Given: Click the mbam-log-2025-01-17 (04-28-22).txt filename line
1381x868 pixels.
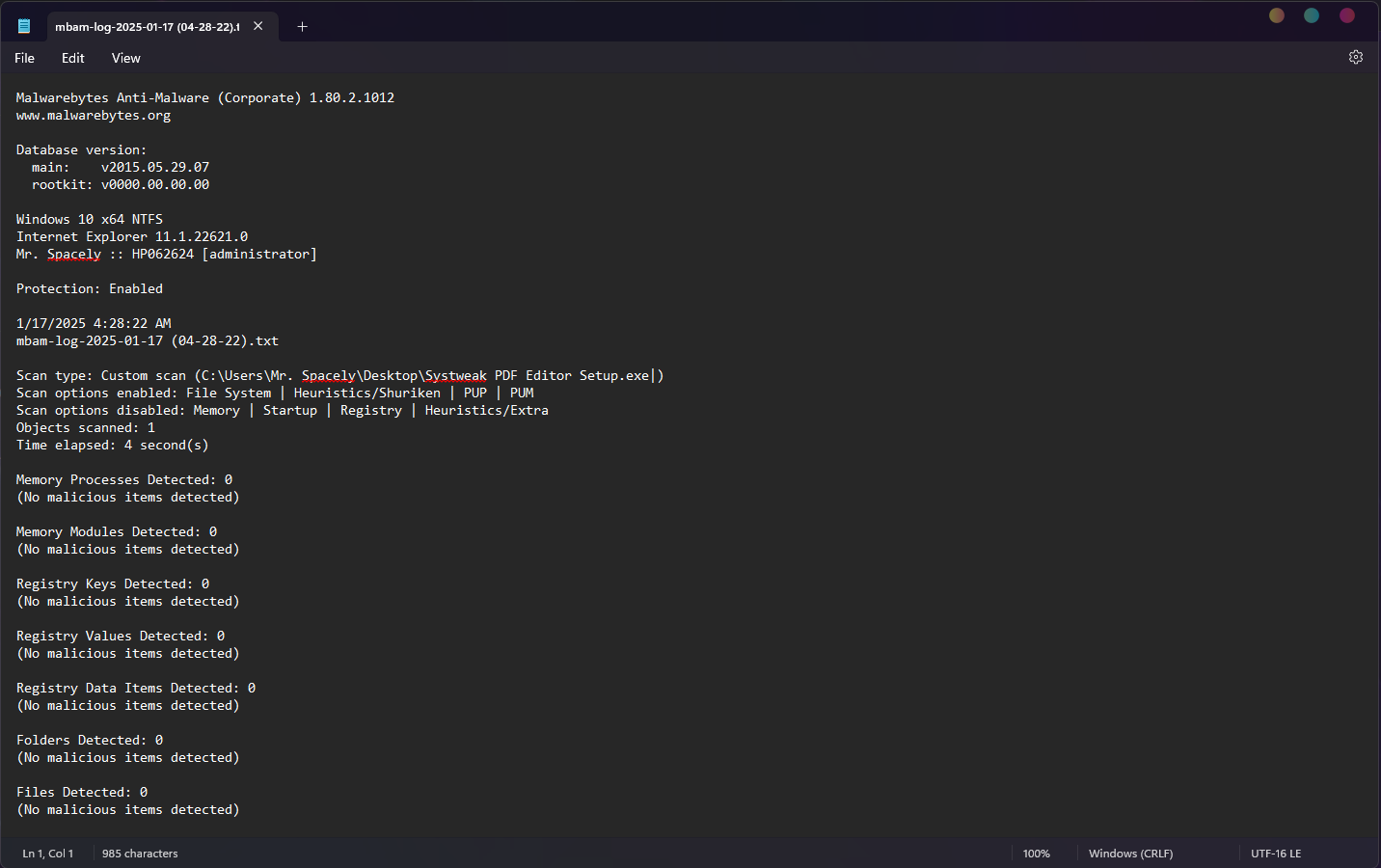Looking at the screenshot, I should (x=148, y=341).
